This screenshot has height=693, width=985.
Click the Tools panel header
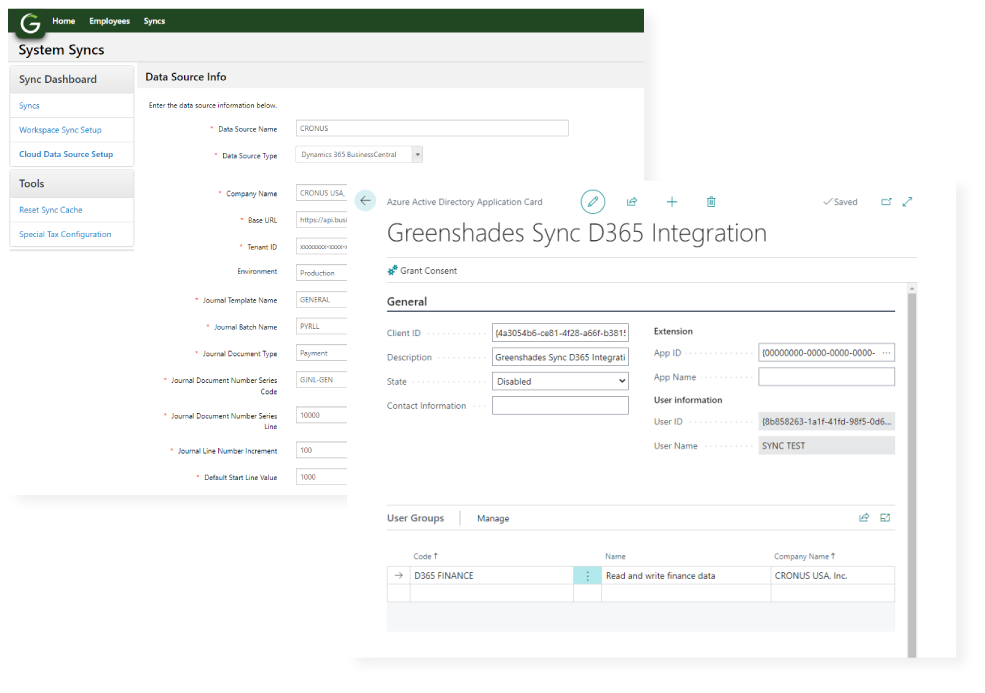(72, 183)
